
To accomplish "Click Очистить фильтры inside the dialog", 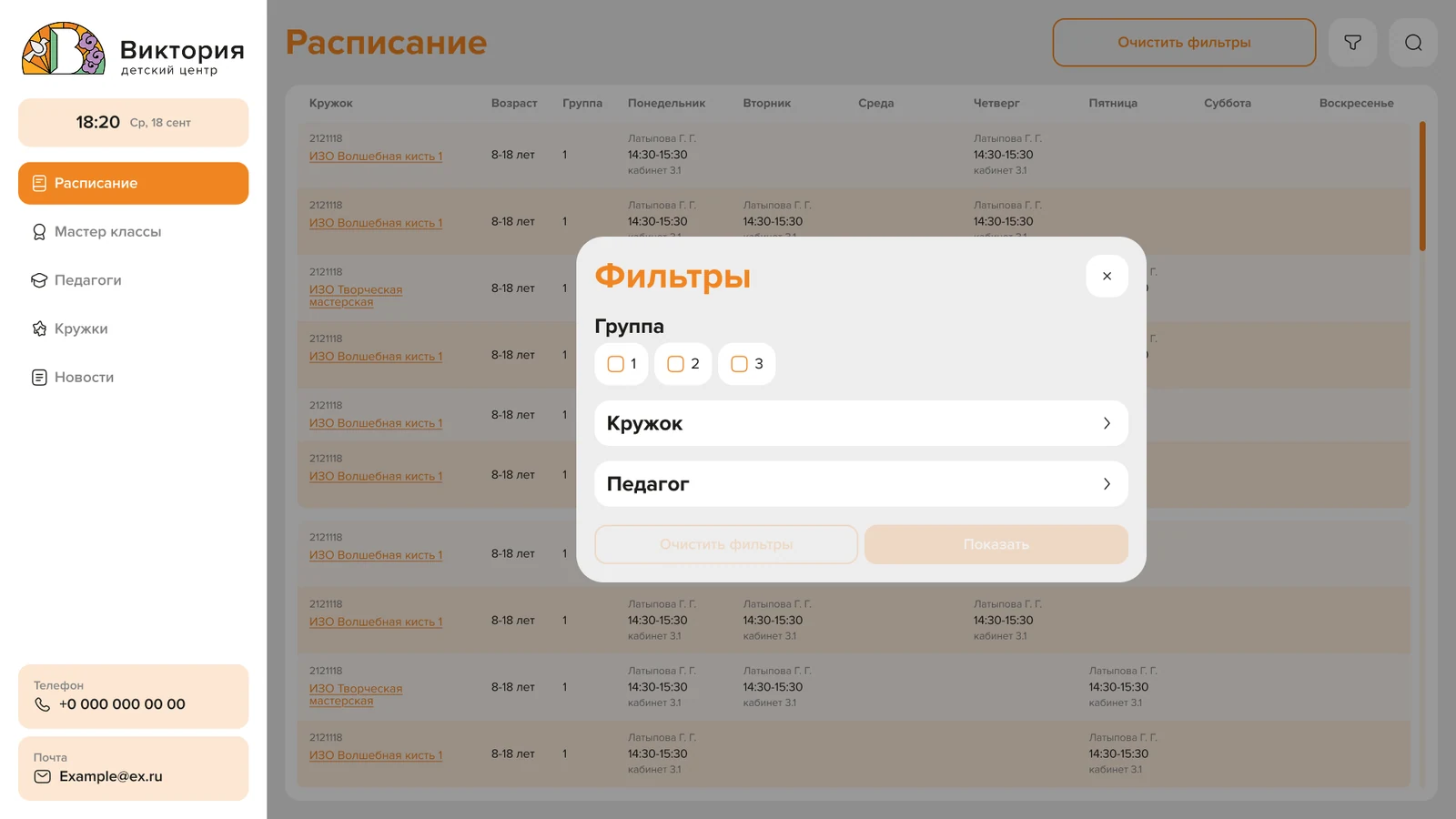I will 726,544.
